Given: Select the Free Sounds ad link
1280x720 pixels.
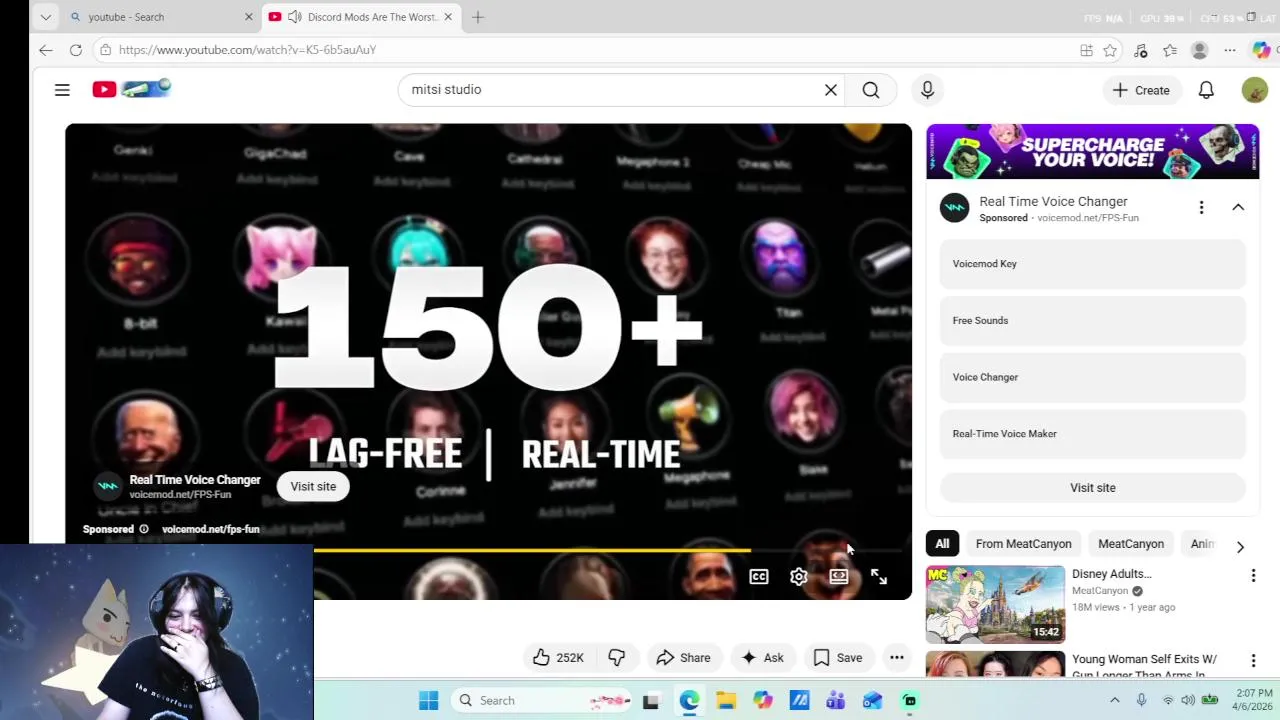Looking at the screenshot, I should (1092, 321).
